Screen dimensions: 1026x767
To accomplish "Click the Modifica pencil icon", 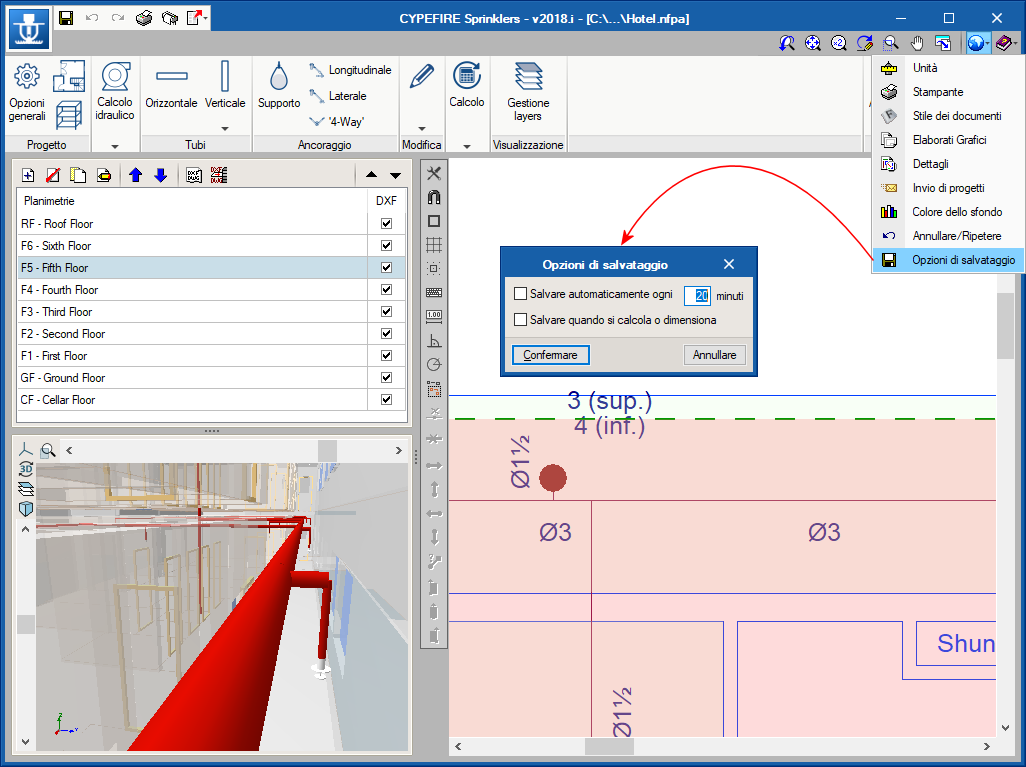I will (x=421, y=77).
